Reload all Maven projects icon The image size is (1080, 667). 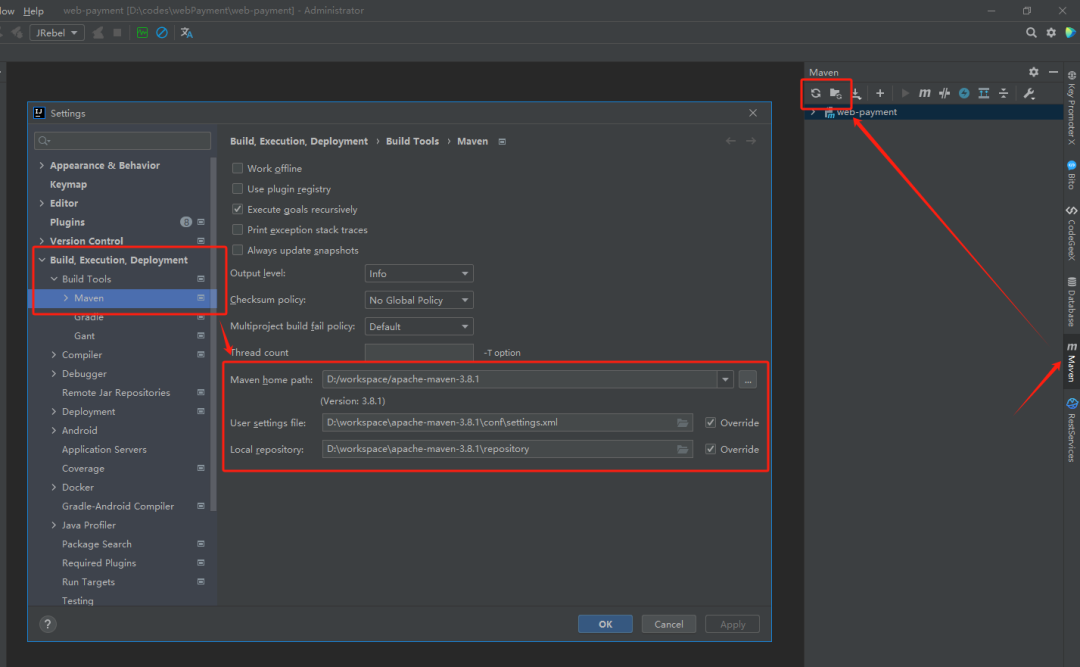click(816, 93)
